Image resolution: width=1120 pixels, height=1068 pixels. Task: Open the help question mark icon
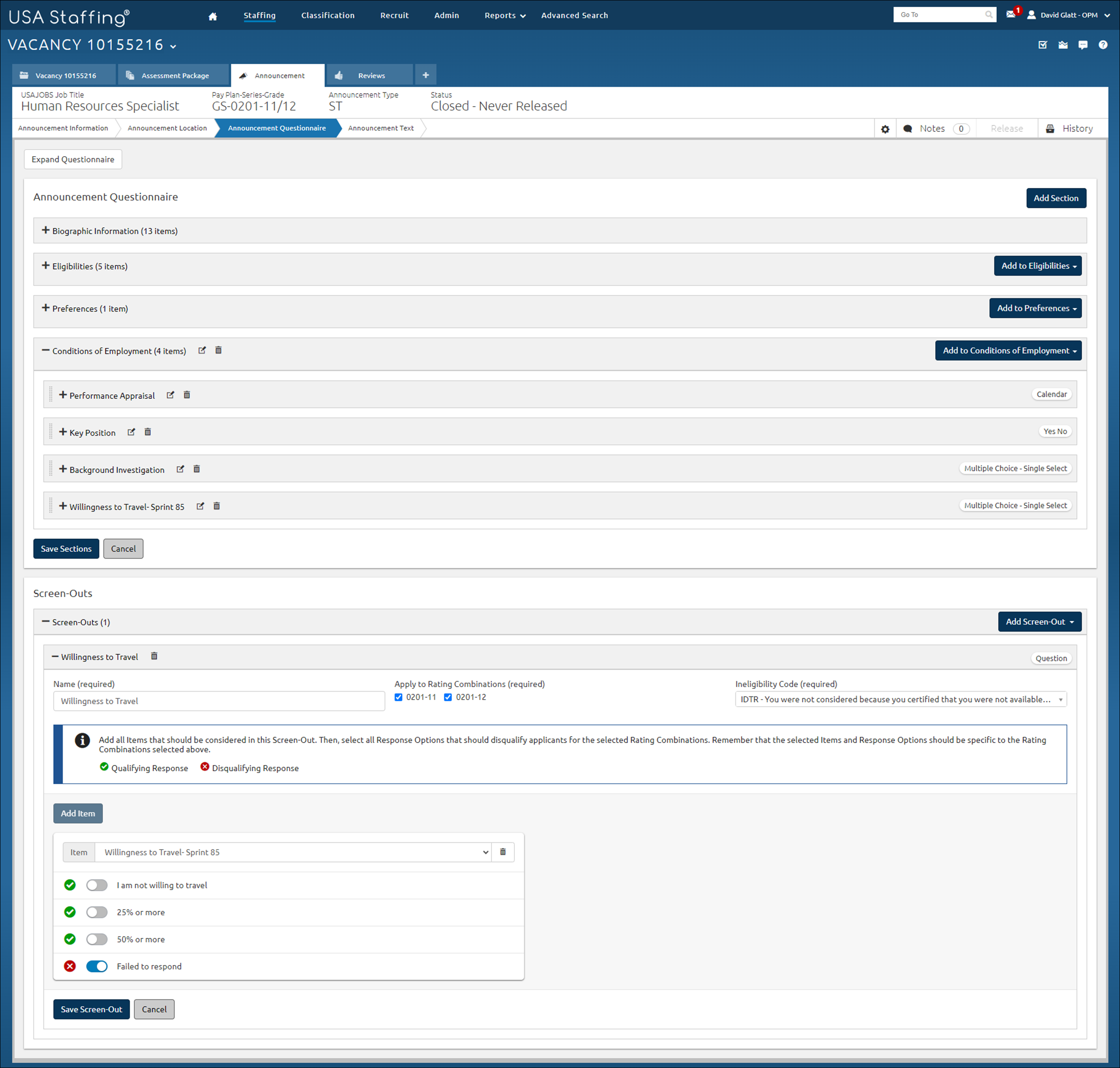point(1103,45)
